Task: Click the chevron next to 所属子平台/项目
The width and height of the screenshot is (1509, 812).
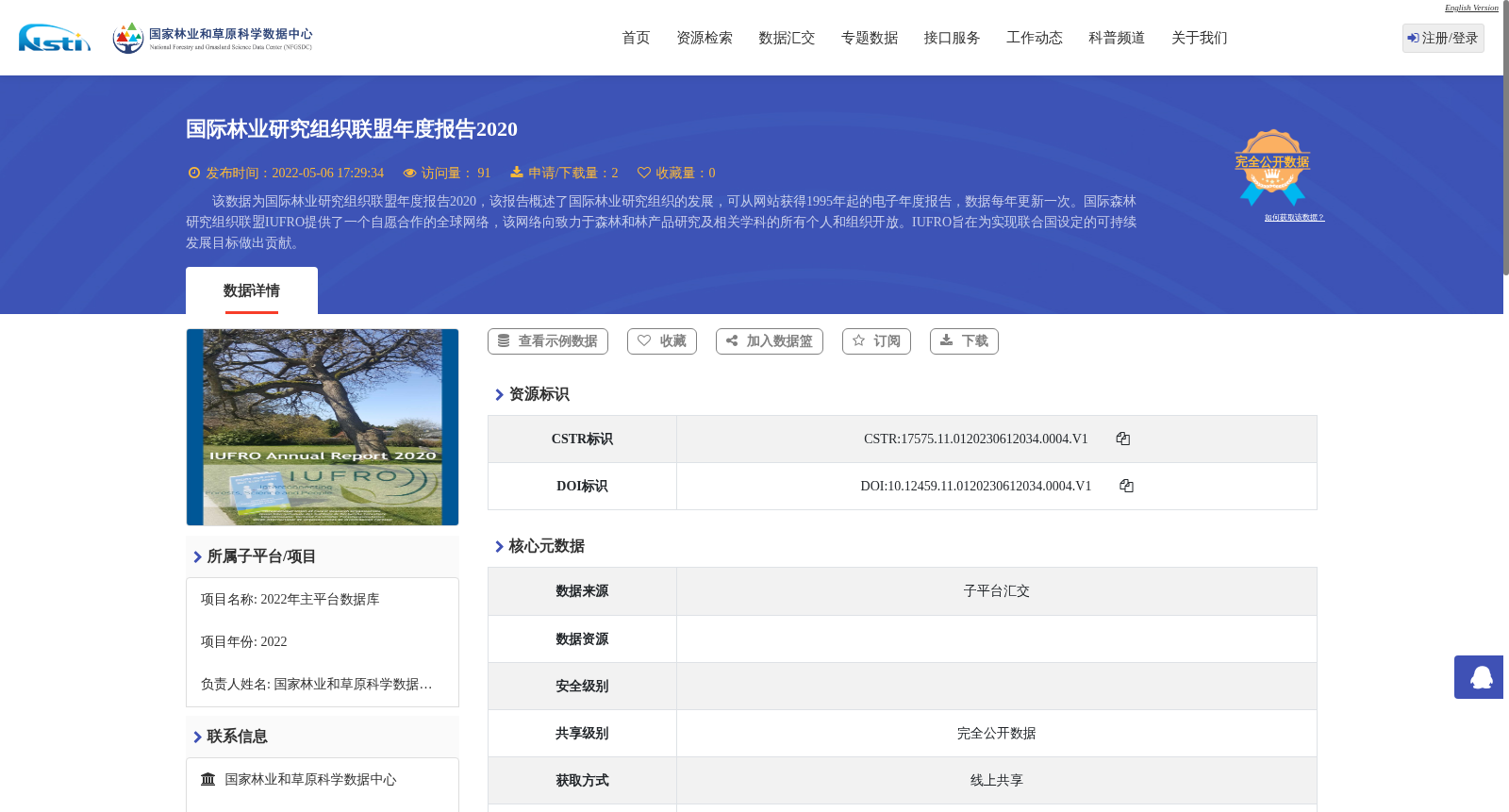Action: tap(197, 556)
